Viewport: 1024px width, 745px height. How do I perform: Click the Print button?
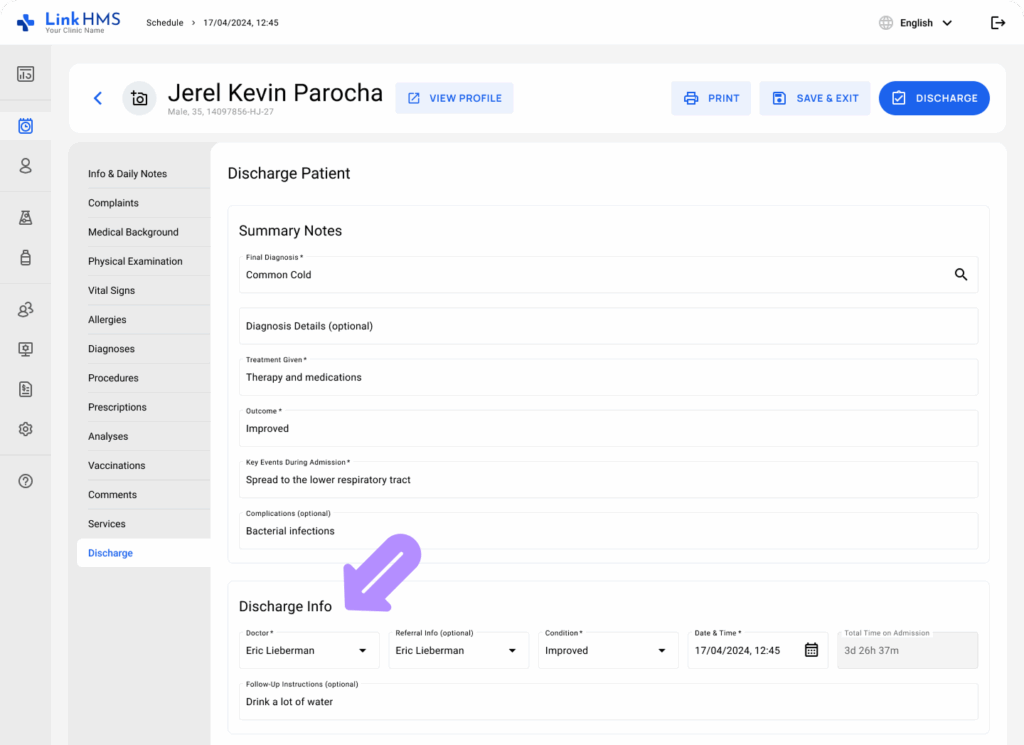711,98
